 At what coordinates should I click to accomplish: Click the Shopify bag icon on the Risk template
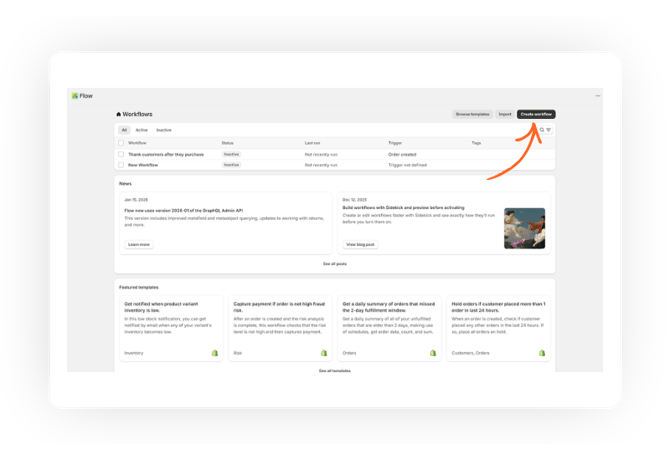coord(323,353)
